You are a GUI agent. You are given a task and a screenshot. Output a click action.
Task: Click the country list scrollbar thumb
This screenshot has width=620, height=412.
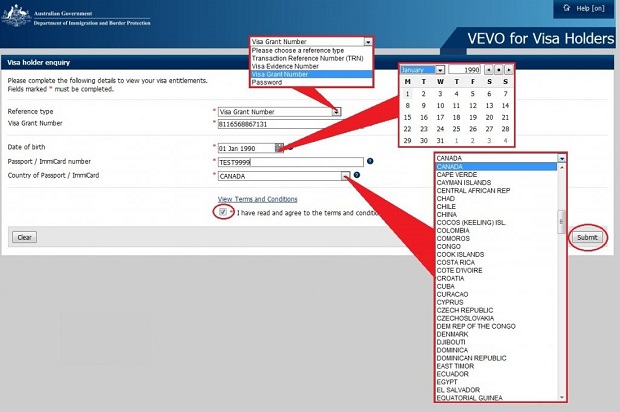561,222
